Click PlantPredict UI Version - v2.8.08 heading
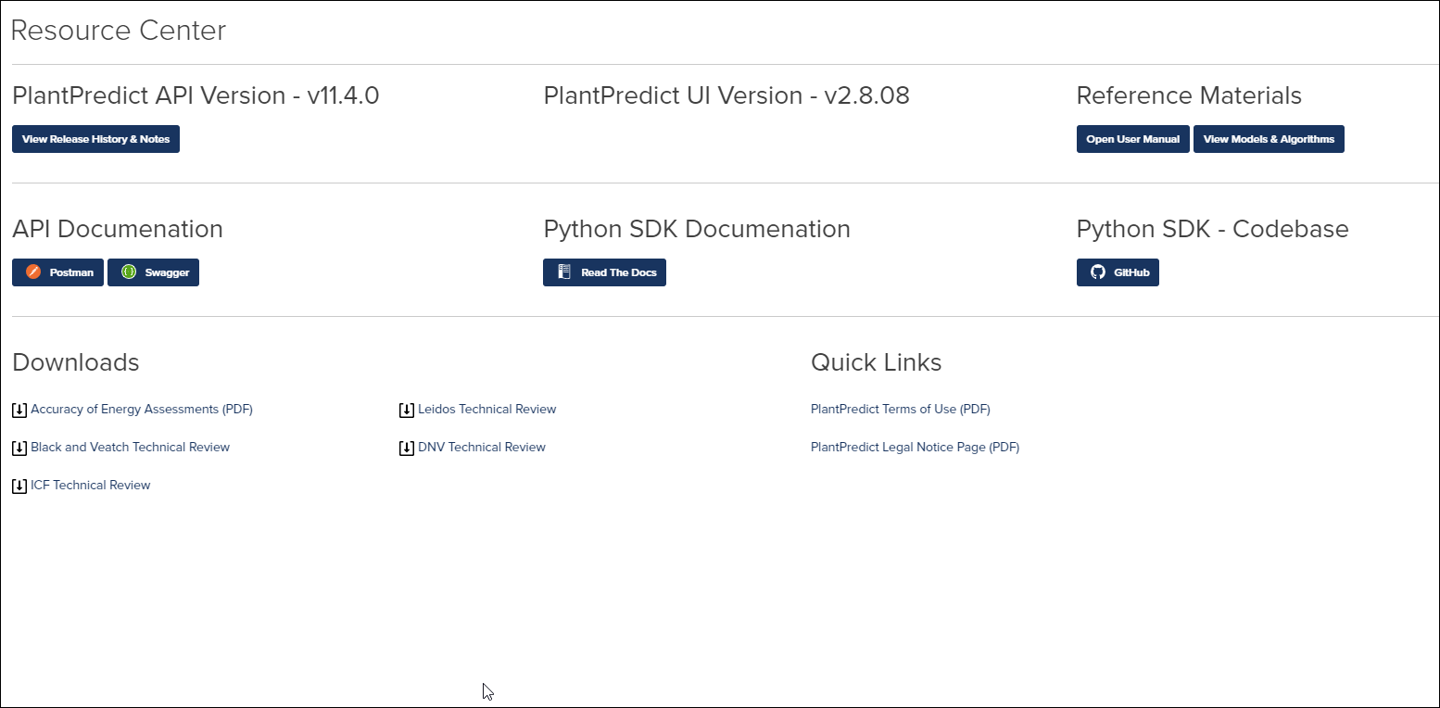The image size is (1440, 708). (727, 95)
